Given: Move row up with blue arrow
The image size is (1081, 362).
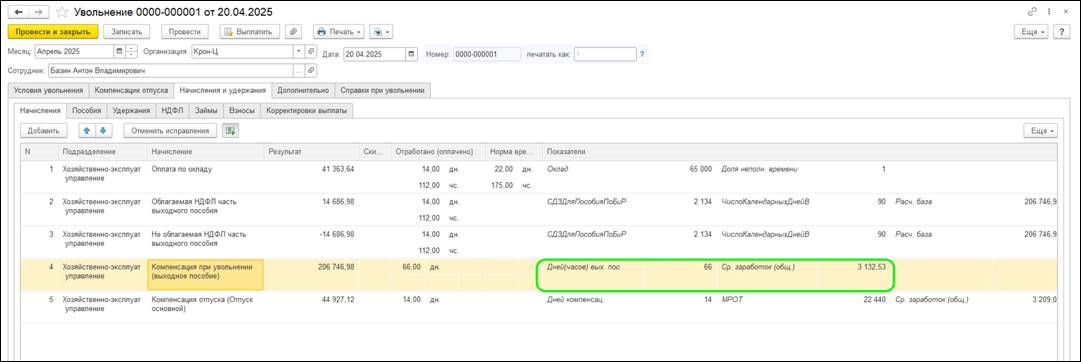Looking at the screenshot, I should (x=87, y=130).
